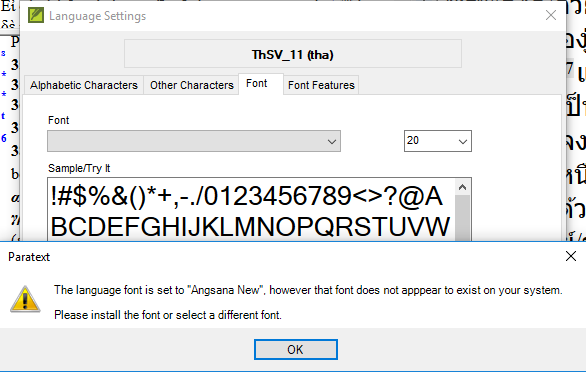Click the Sample/Try It scrollbar thumb
Image resolution: width=586 pixels, height=372 pixels.
[462, 218]
